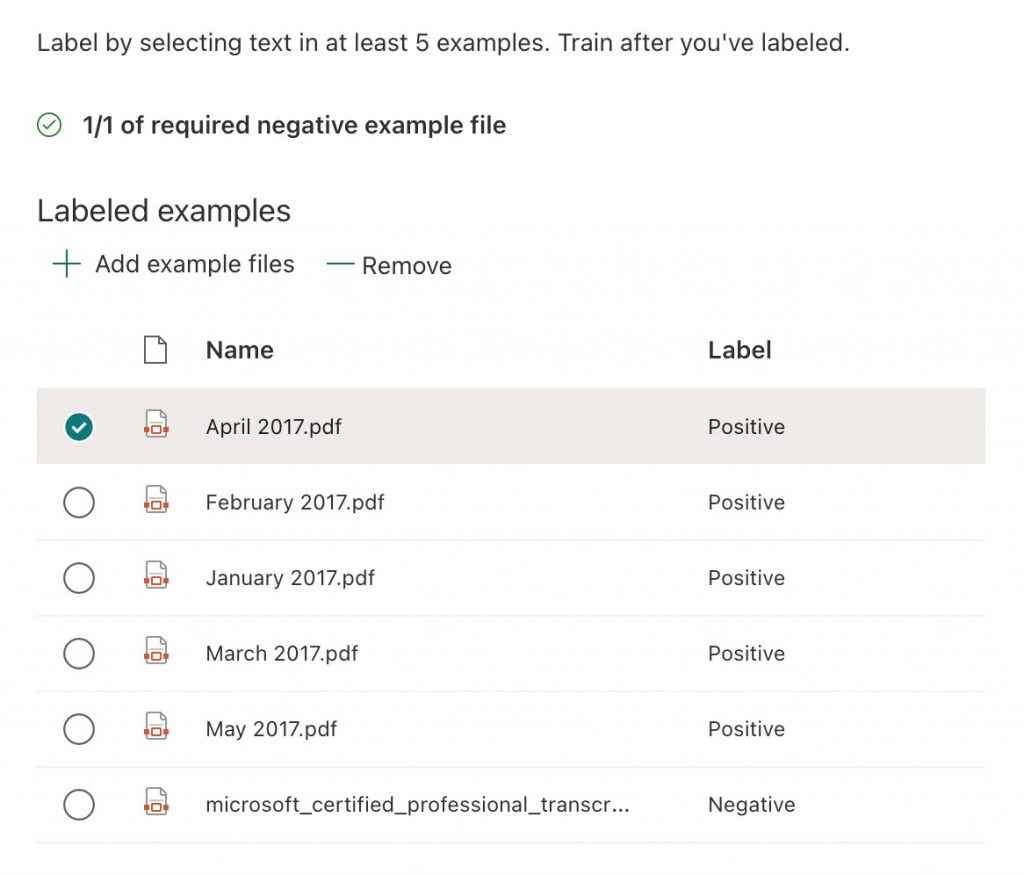1024x875 pixels.
Task: Click the green checkmark status icon
Action: 47,125
